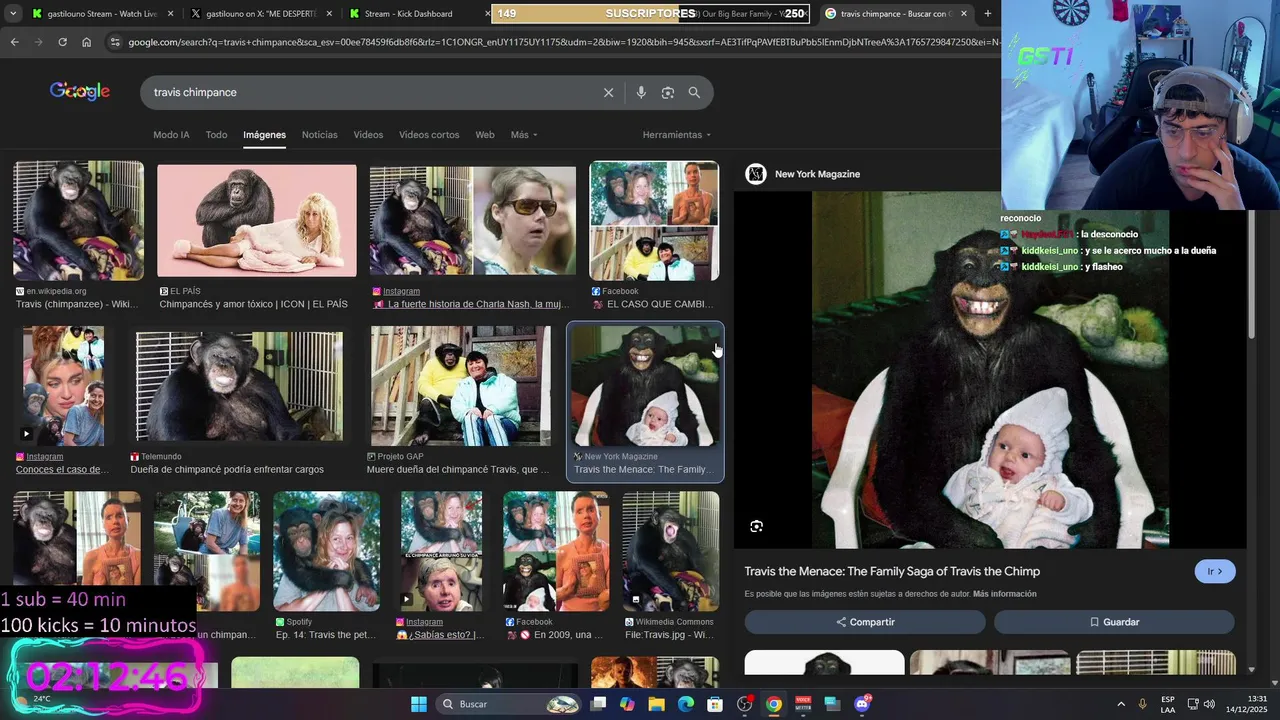Open Task View on taskbar
Image resolution: width=1280 pixels, height=720 pixels.
tap(598, 704)
